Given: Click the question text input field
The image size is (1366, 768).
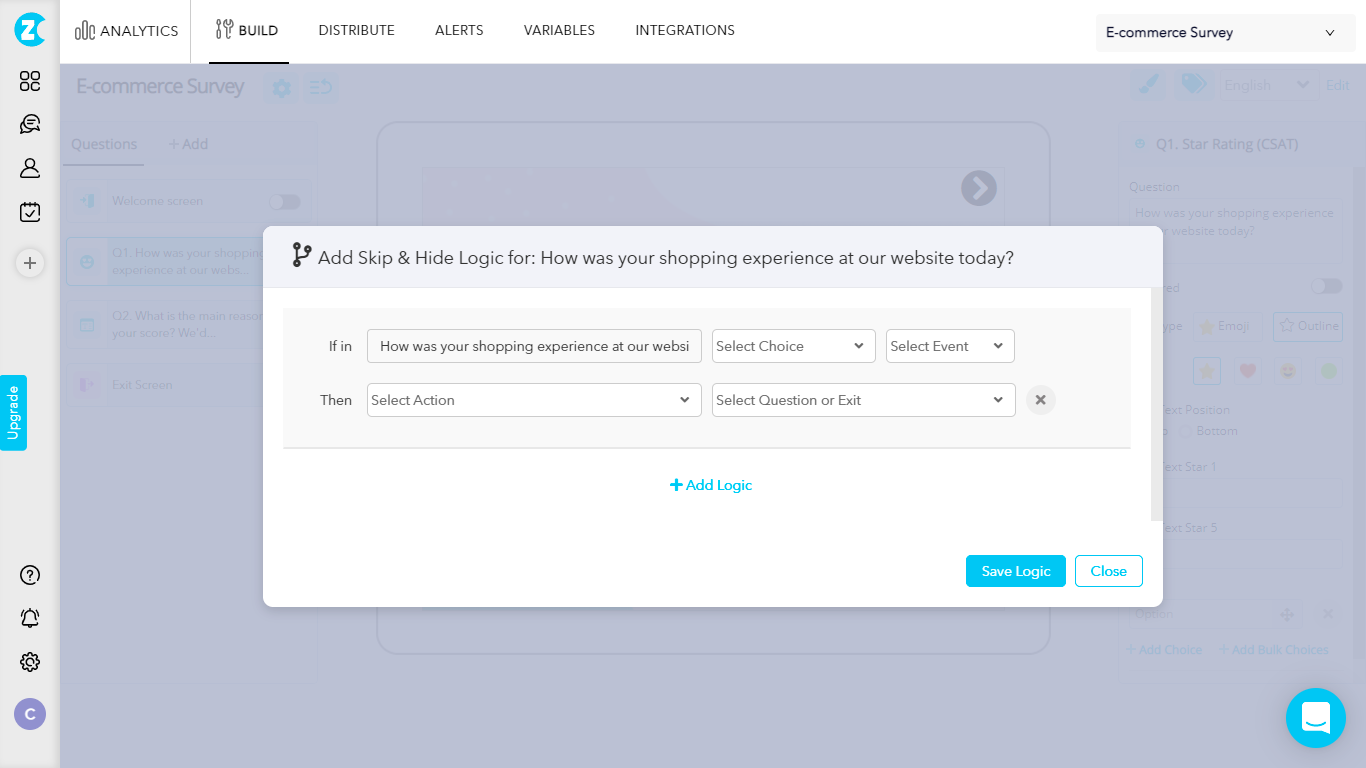Looking at the screenshot, I should (x=533, y=346).
